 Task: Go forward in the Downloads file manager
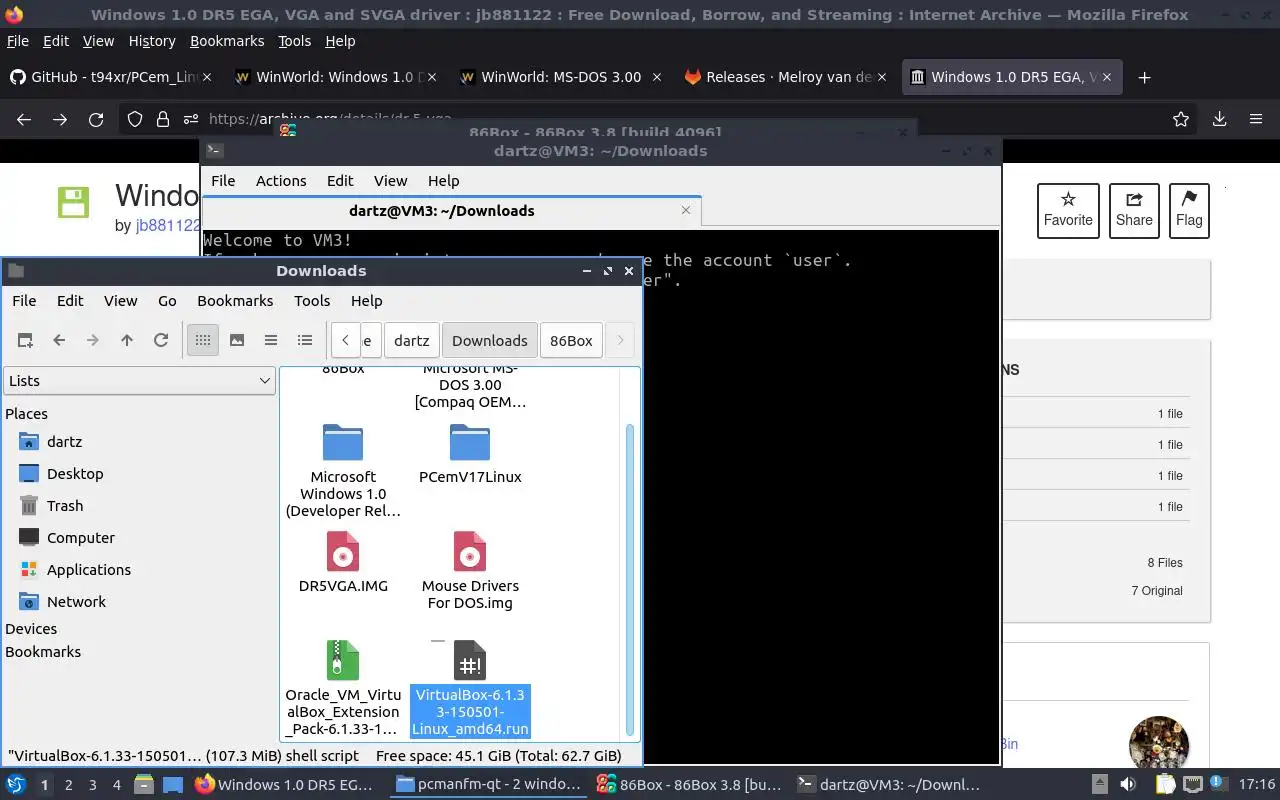tap(93, 340)
